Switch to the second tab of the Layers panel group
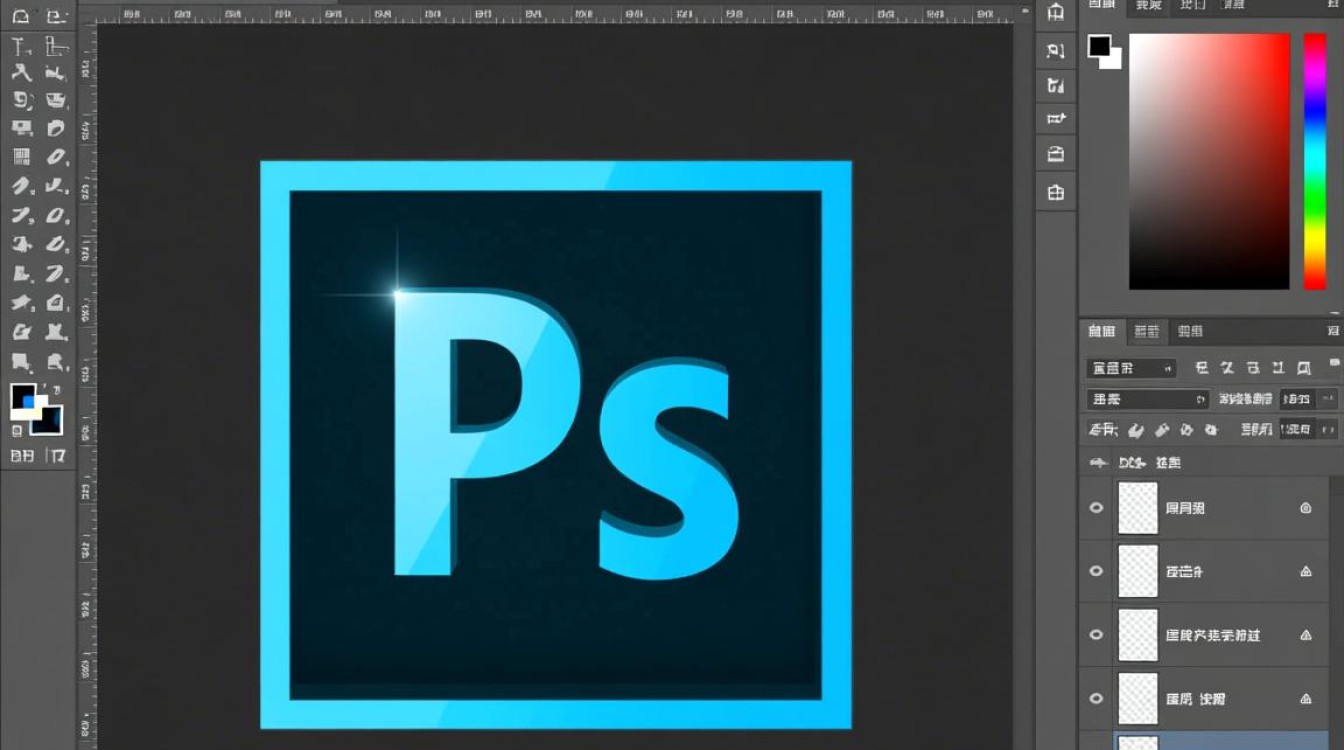Screen dimensions: 1344x750 [x=1148, y=331]
